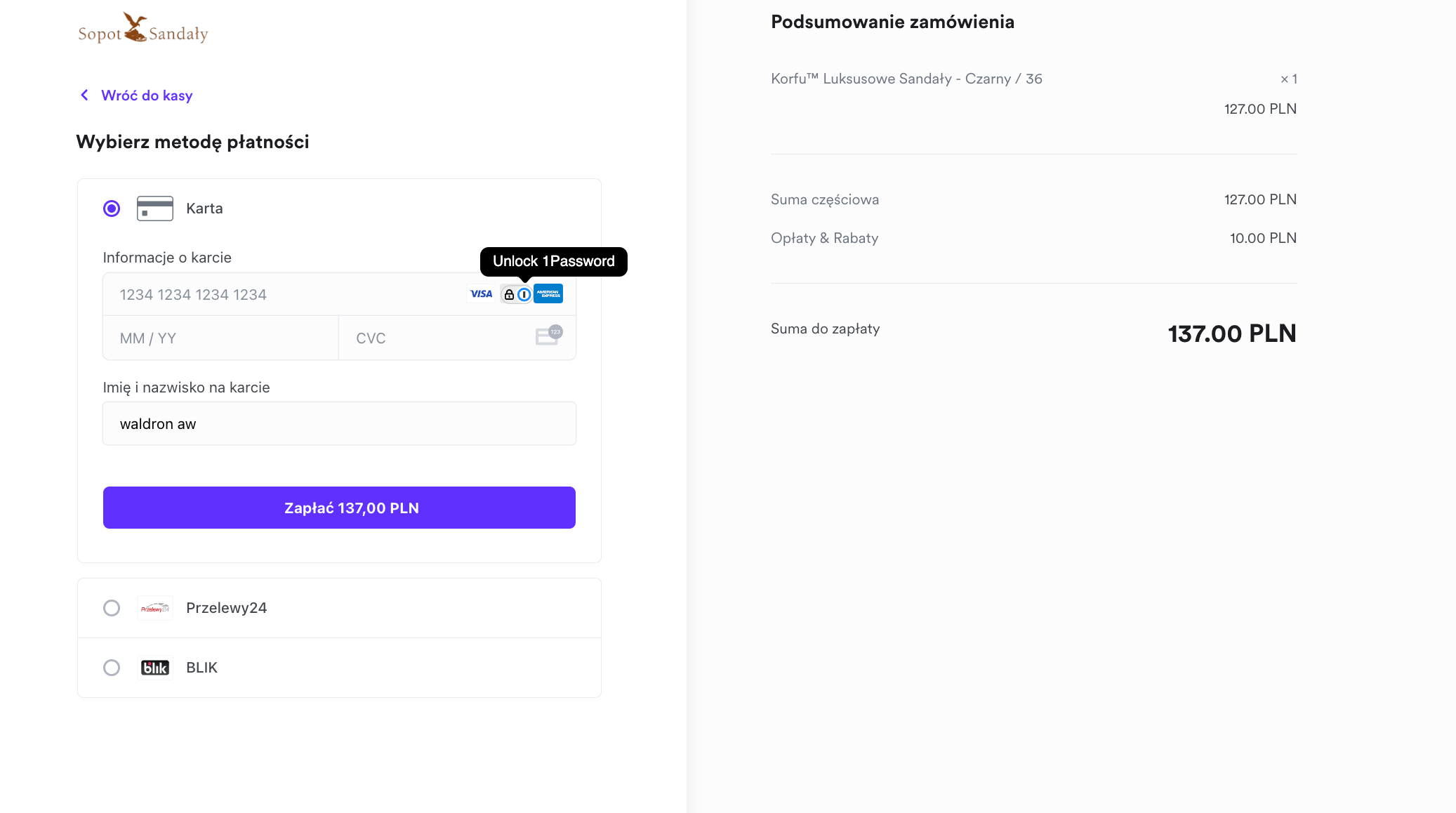
Task: Click the back chevron arrow icon
Action: 84,95
